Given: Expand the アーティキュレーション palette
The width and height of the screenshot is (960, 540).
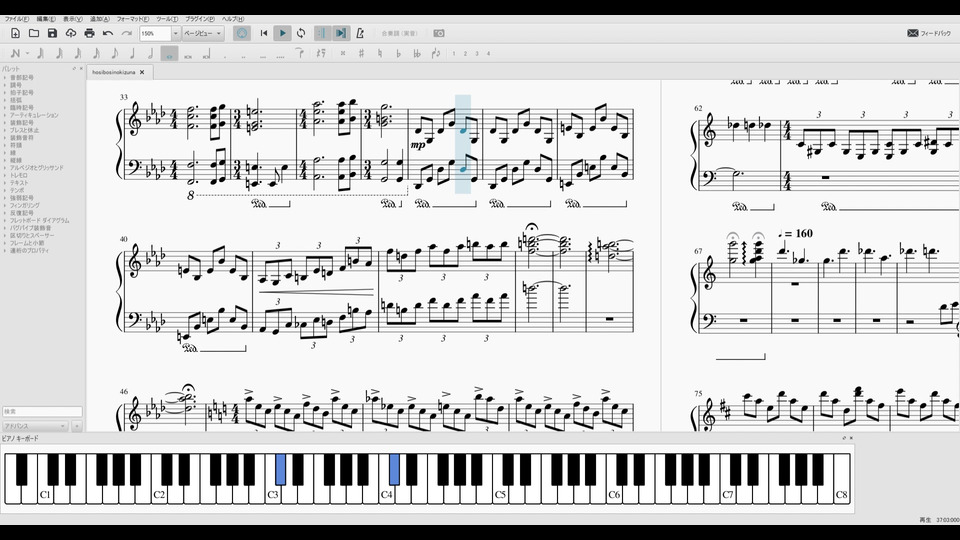Looking at the screenshot, I should (34, 115).
